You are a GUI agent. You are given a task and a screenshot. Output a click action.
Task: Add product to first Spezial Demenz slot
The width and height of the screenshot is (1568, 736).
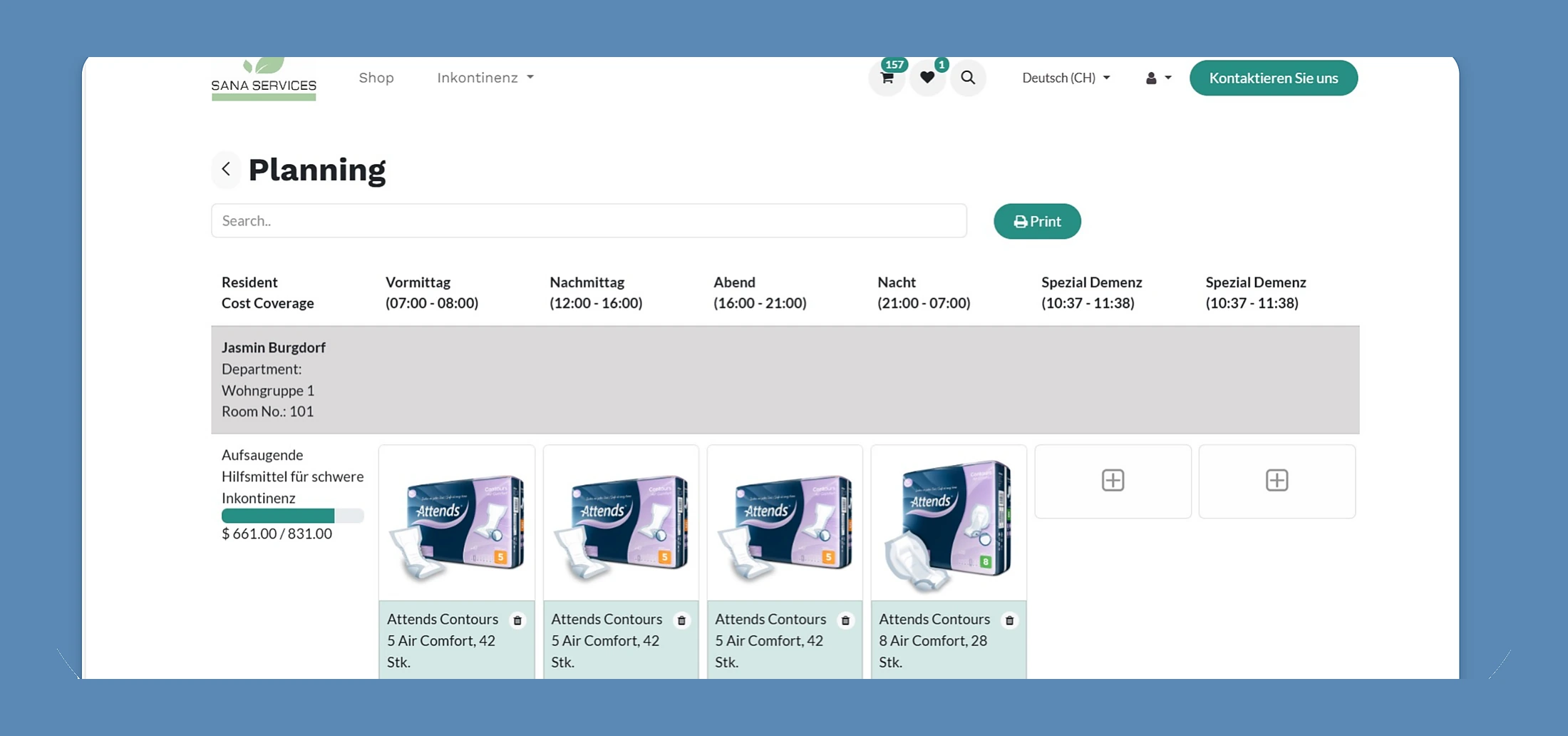click(x=1113, y=481)
